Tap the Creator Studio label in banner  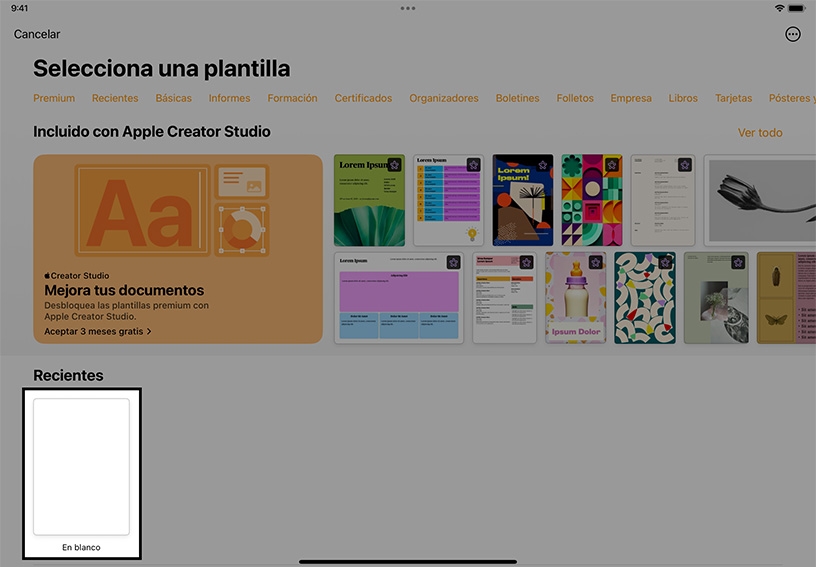[x=76, y=276]
